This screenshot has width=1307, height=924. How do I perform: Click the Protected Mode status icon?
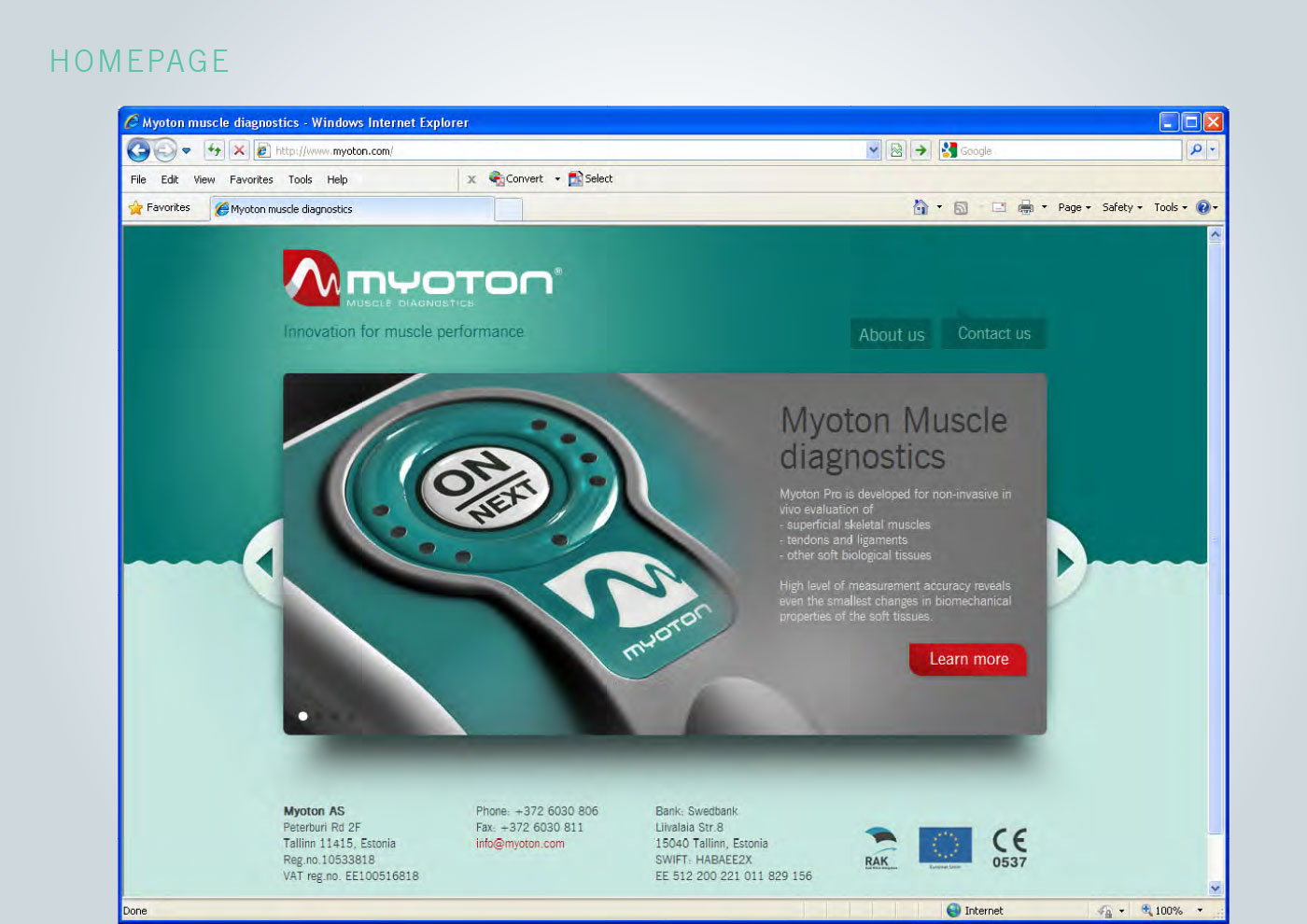point(1104,911)
